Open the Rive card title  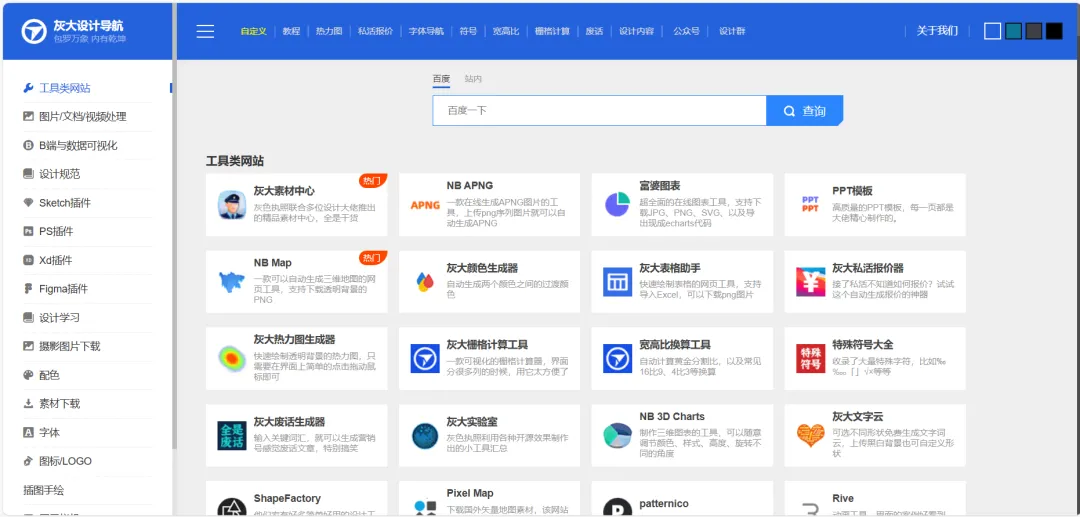tap(842, 498)
